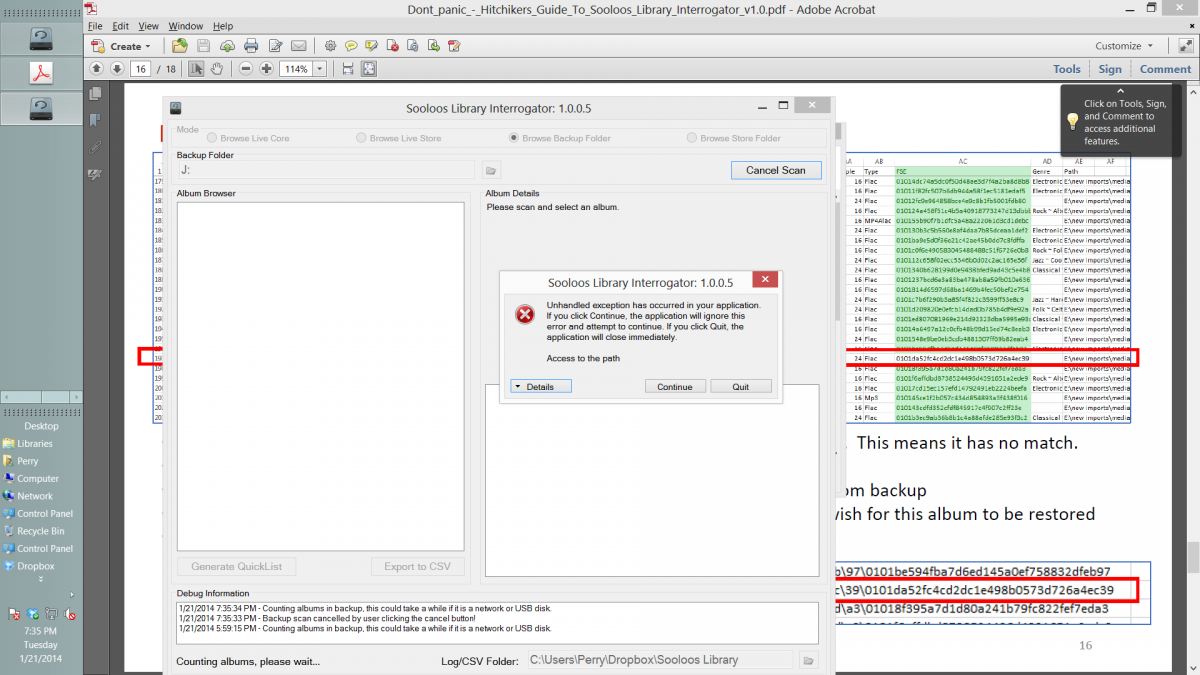Add a sticky note comment via speech-bubble icon
This screenshot has height=675, width=1200.
click(352, 46)
